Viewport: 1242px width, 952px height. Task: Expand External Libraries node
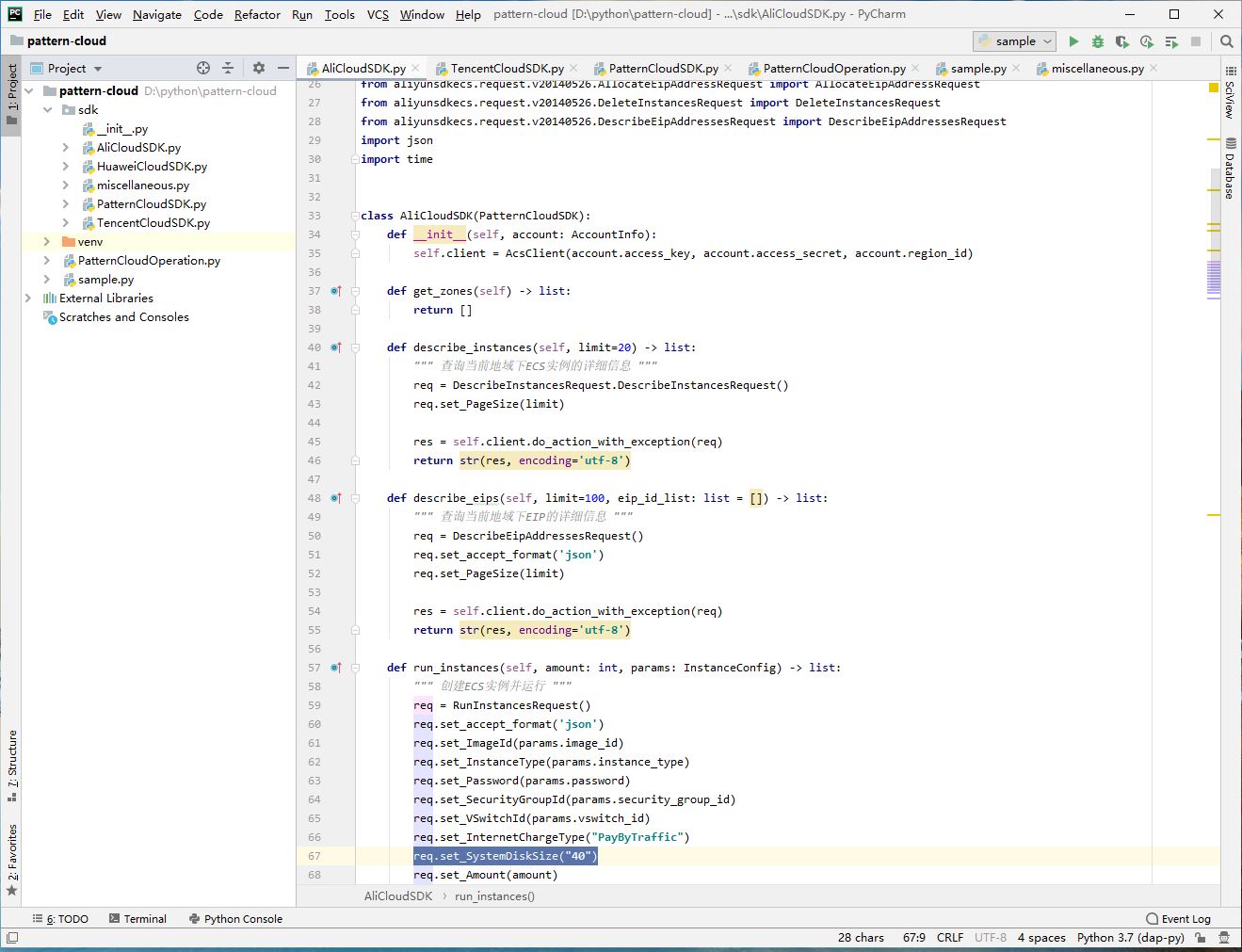(x=28, y=299)
